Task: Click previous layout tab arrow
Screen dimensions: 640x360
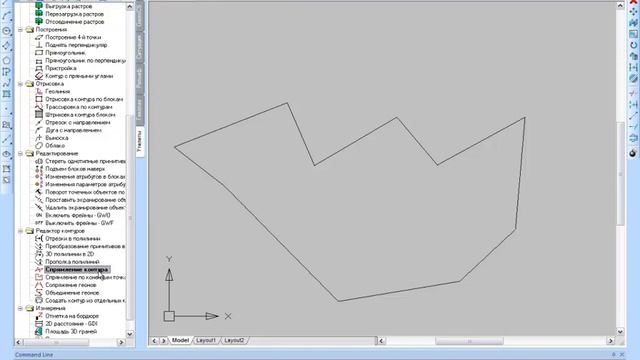Action: (154, 340)
